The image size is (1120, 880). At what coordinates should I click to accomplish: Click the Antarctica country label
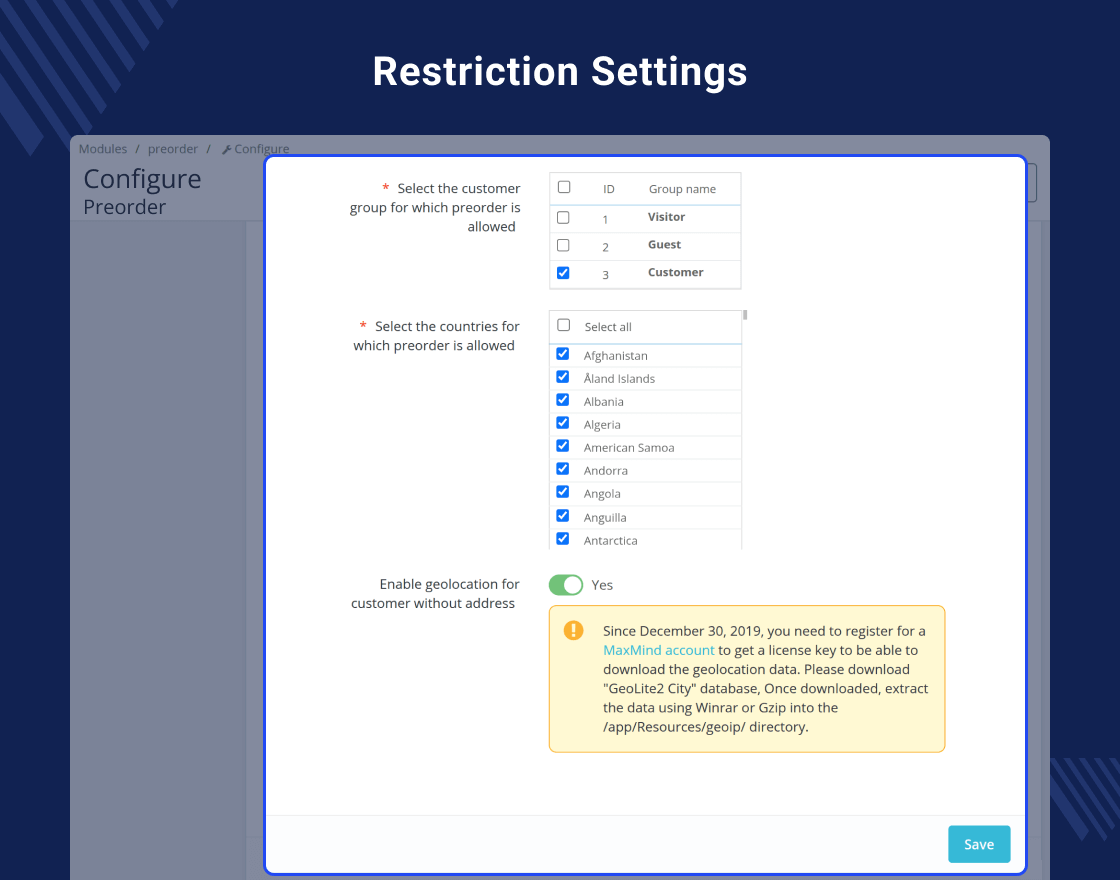(x=611, y=541)
